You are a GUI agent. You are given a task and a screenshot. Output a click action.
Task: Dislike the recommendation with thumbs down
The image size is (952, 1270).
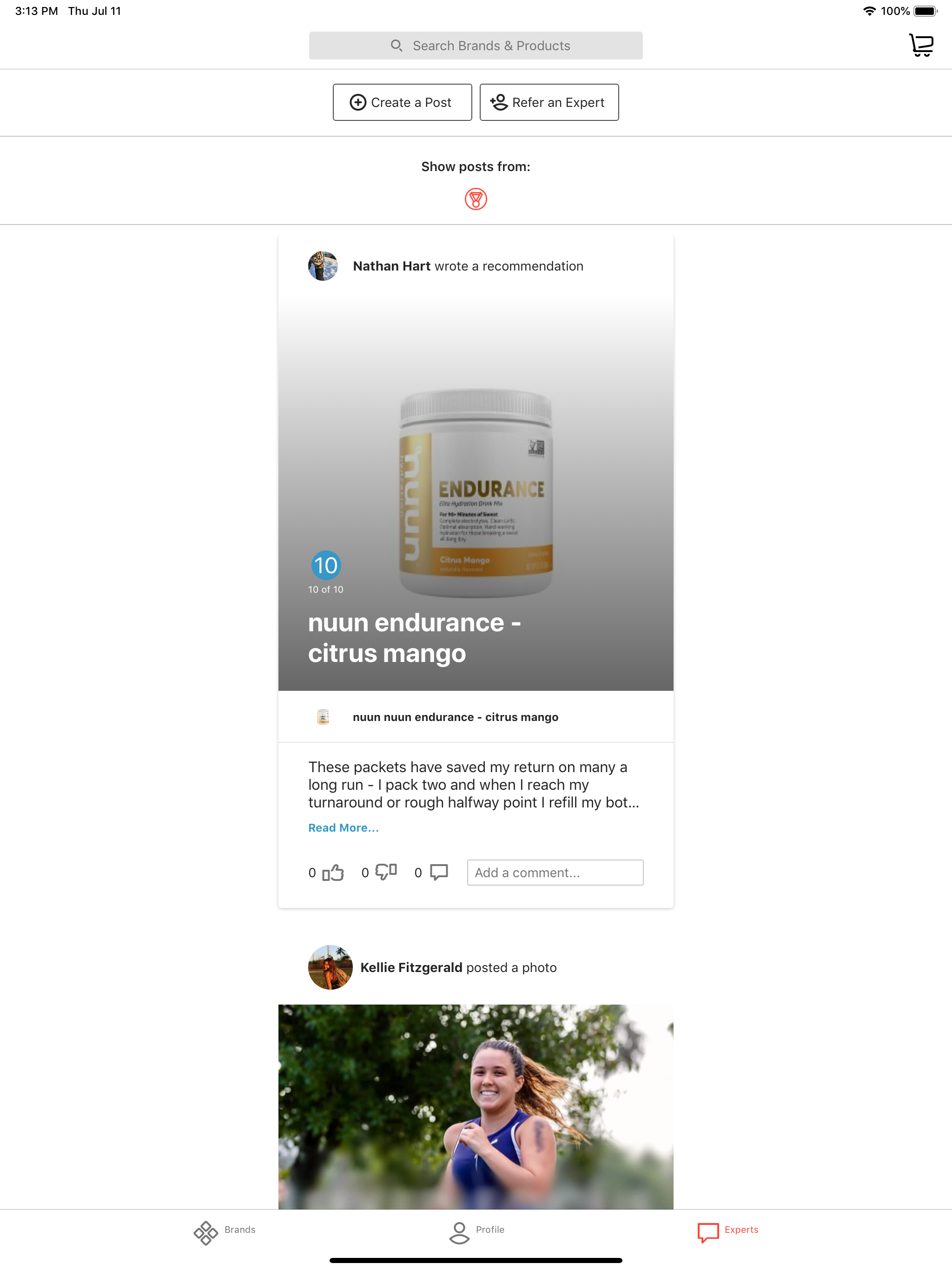click(x=386, y=872)
